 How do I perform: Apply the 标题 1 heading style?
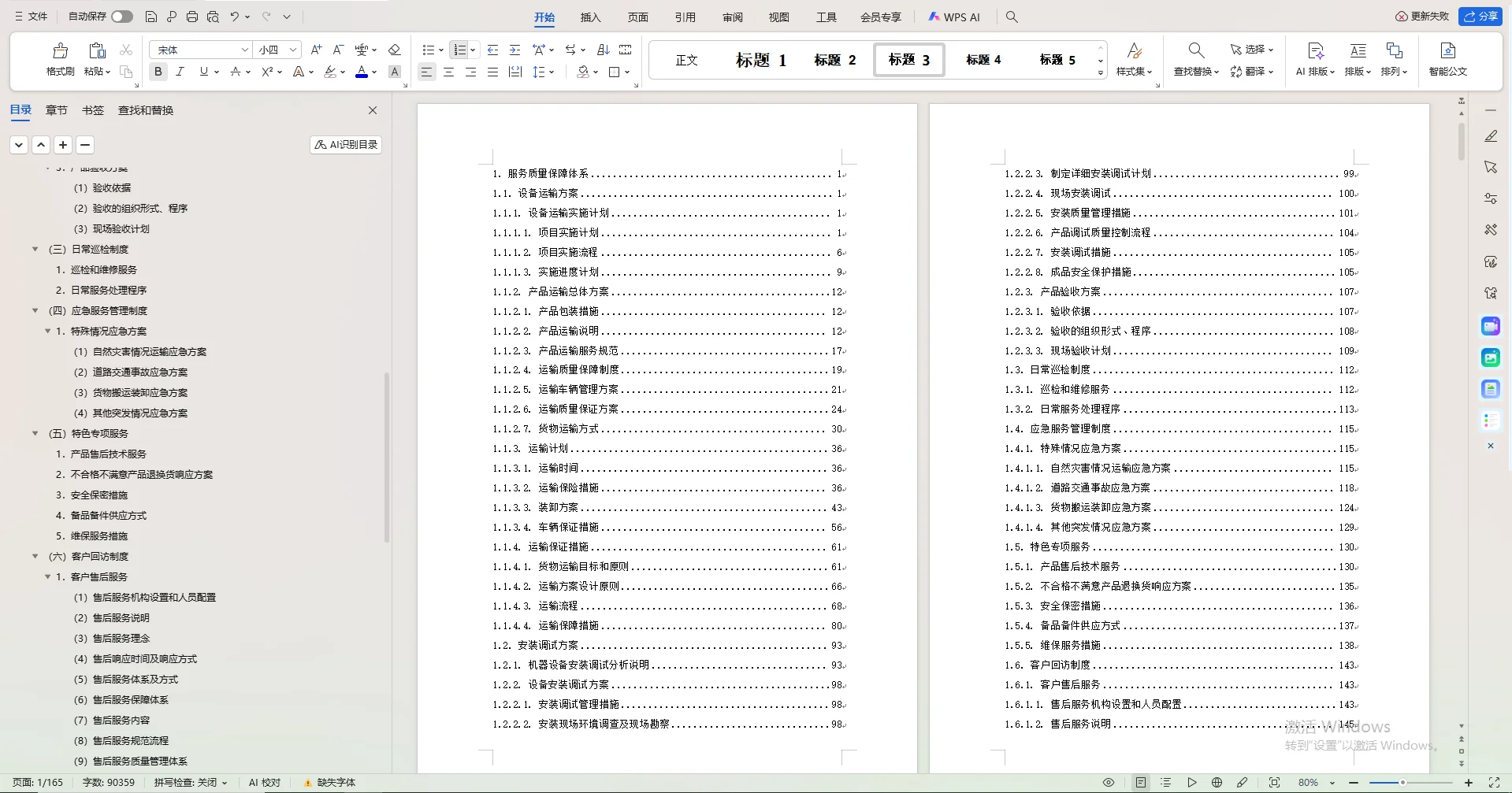760,60
